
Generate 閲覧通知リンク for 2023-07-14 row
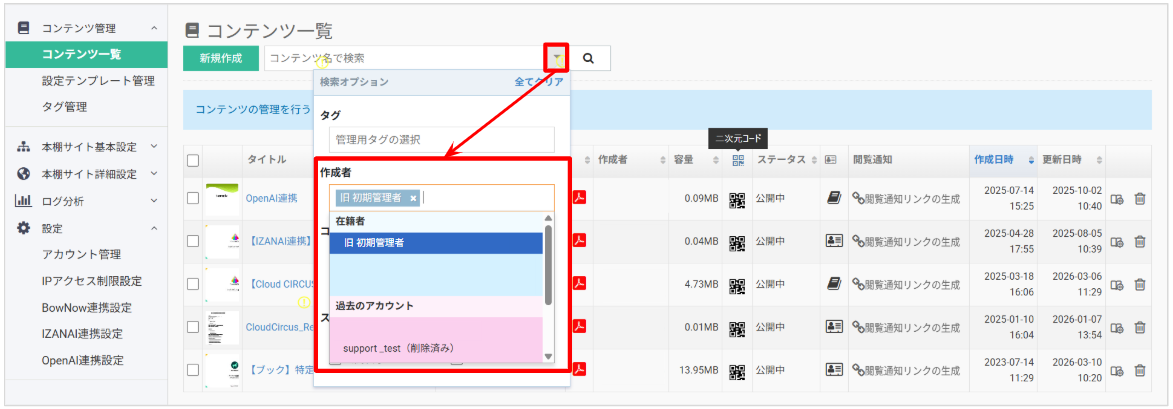(x=906, y=369)
